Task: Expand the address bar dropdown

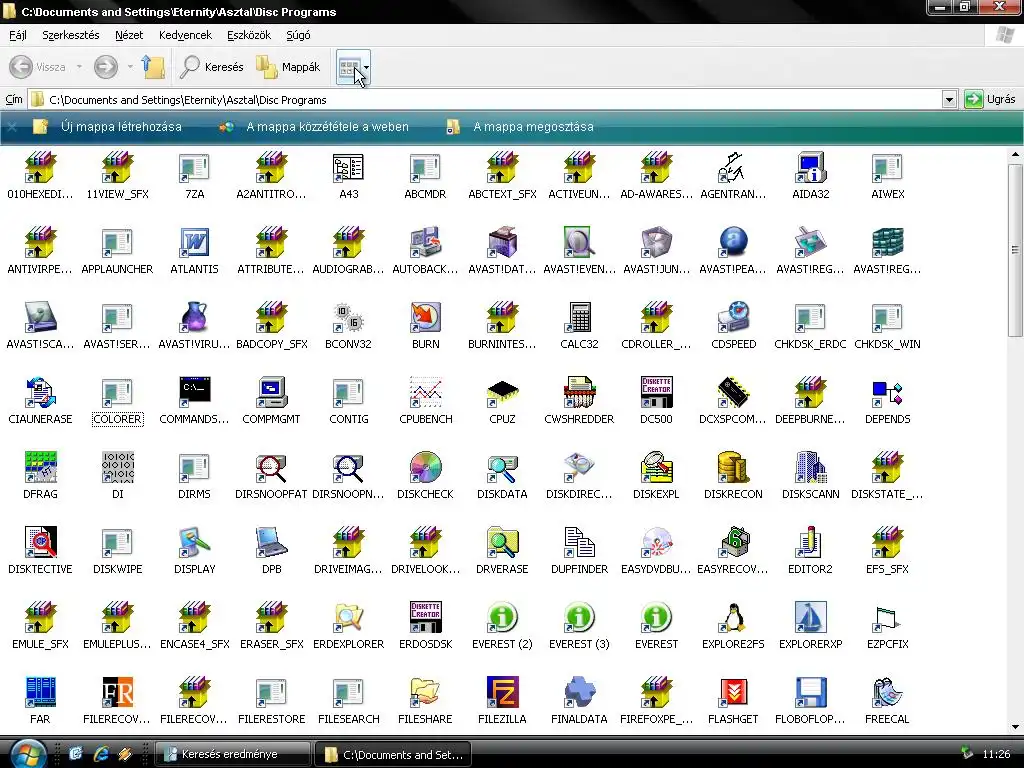Action: tap(950, 100)
